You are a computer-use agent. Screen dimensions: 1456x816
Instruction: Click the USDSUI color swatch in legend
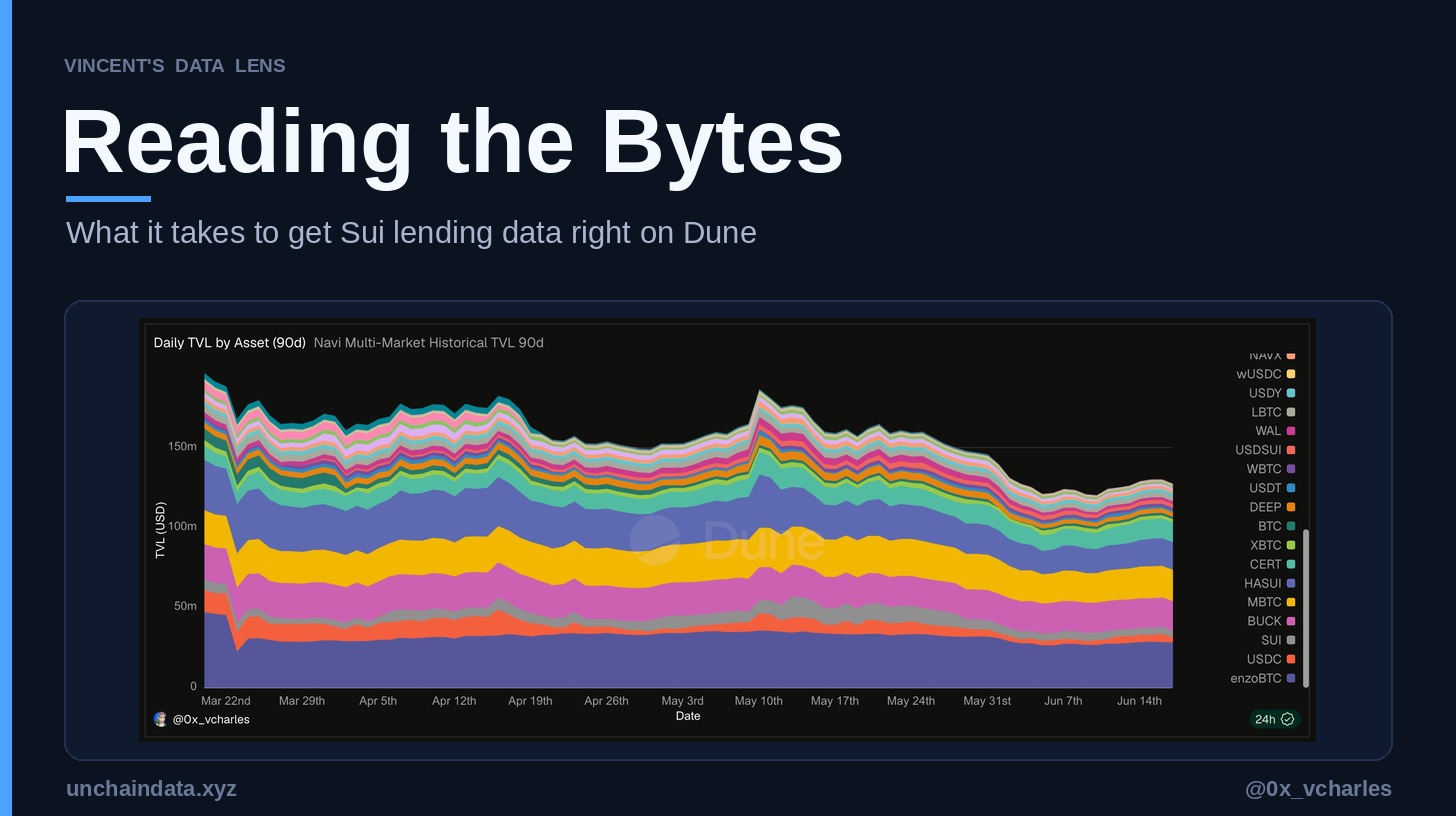pyautogui.click(x=1291, y=450)
